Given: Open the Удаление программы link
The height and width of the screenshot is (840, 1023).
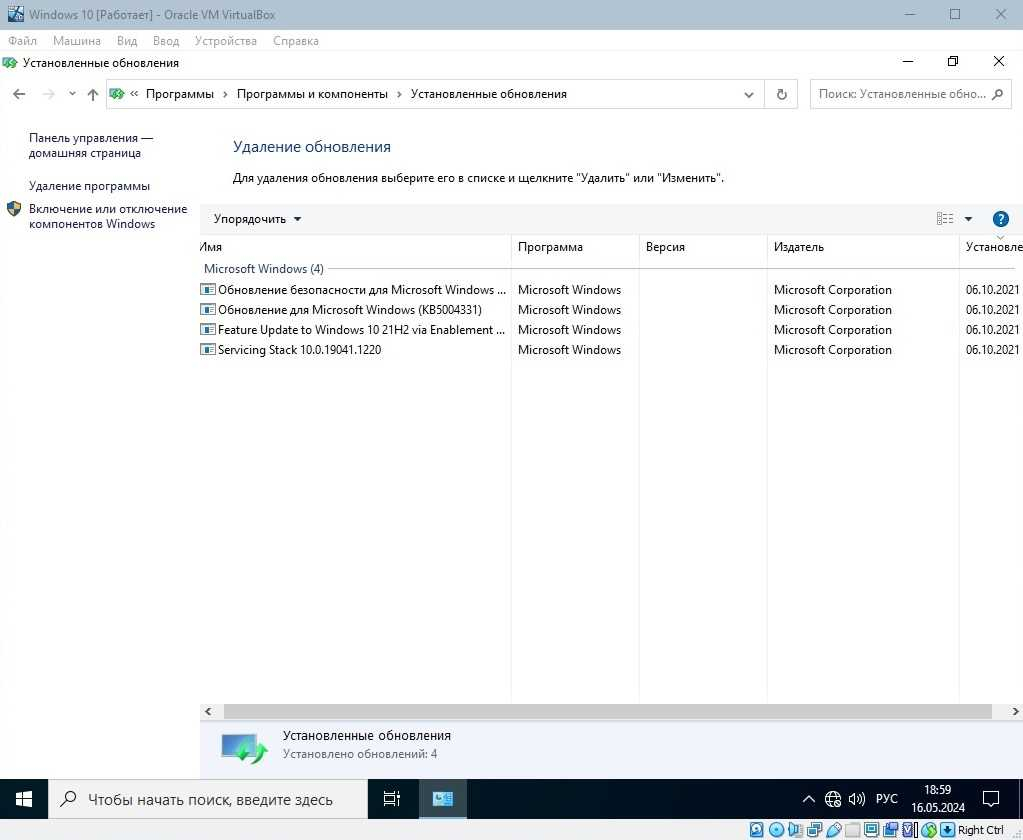Looking at the screenshot, I should [89, 187].
